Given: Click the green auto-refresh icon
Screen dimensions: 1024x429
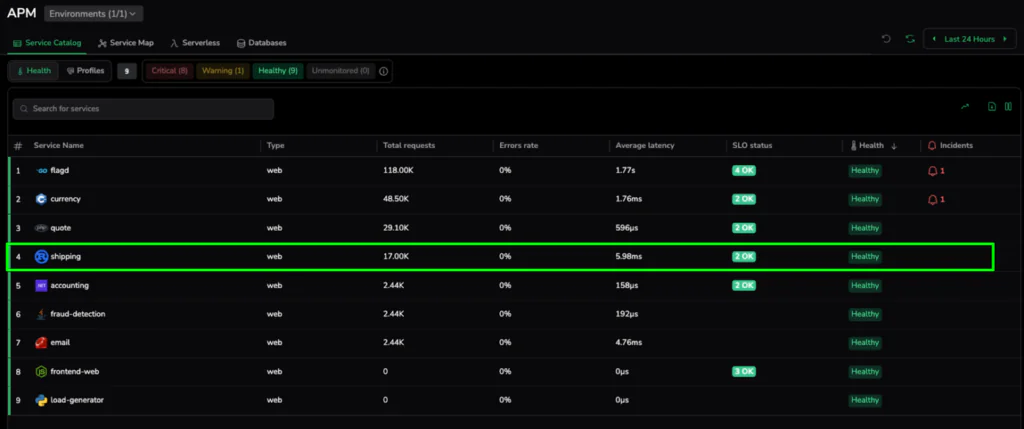Looking at the screenshot, I should [909, 39].
